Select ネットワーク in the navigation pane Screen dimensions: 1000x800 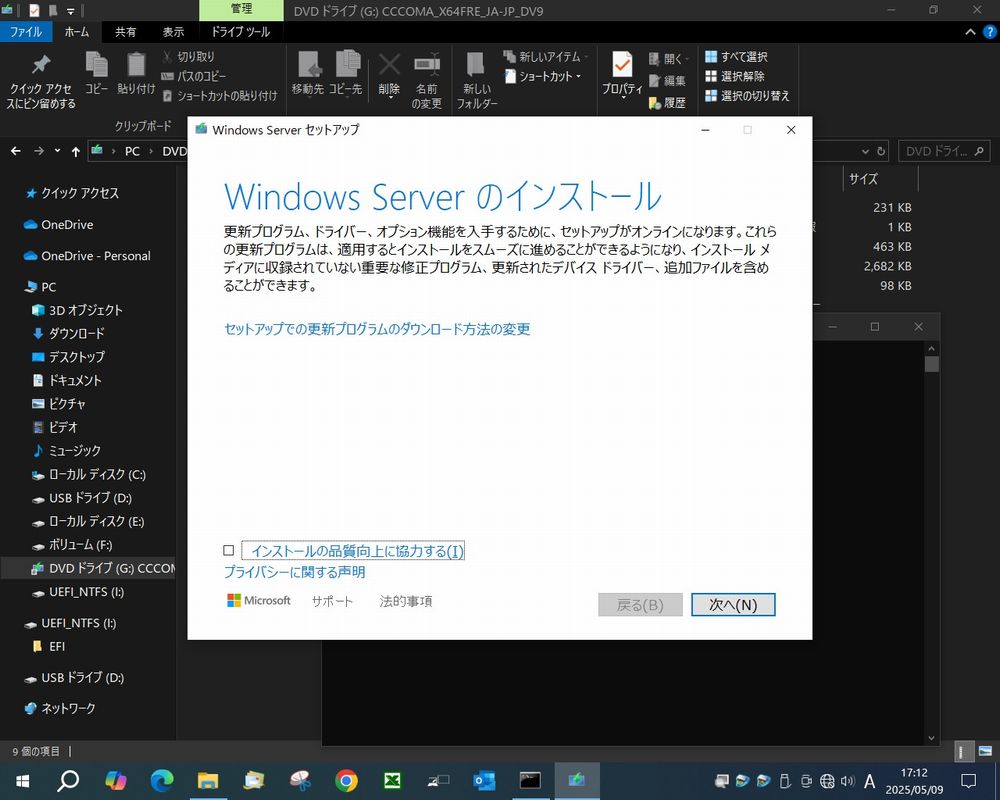tap(68, 708)
